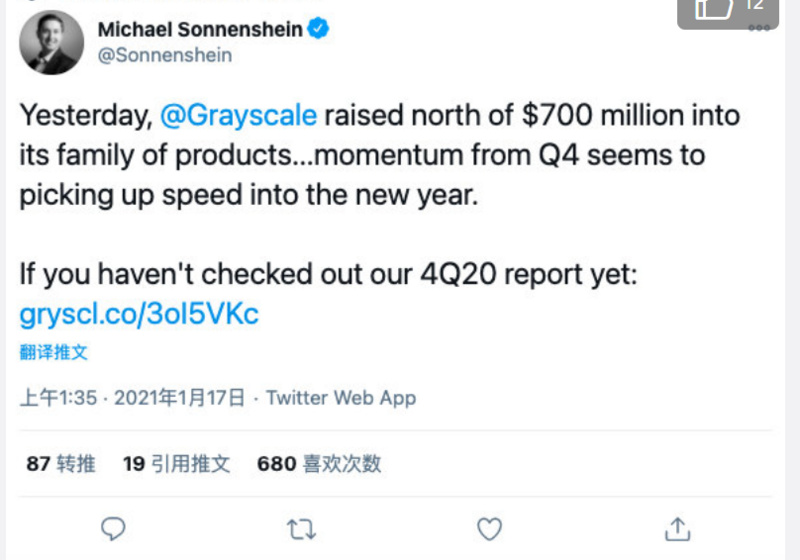Open the @Sonnenshein handle link
The width and height of the screenshot is (800, 560).
click(165, 55)
